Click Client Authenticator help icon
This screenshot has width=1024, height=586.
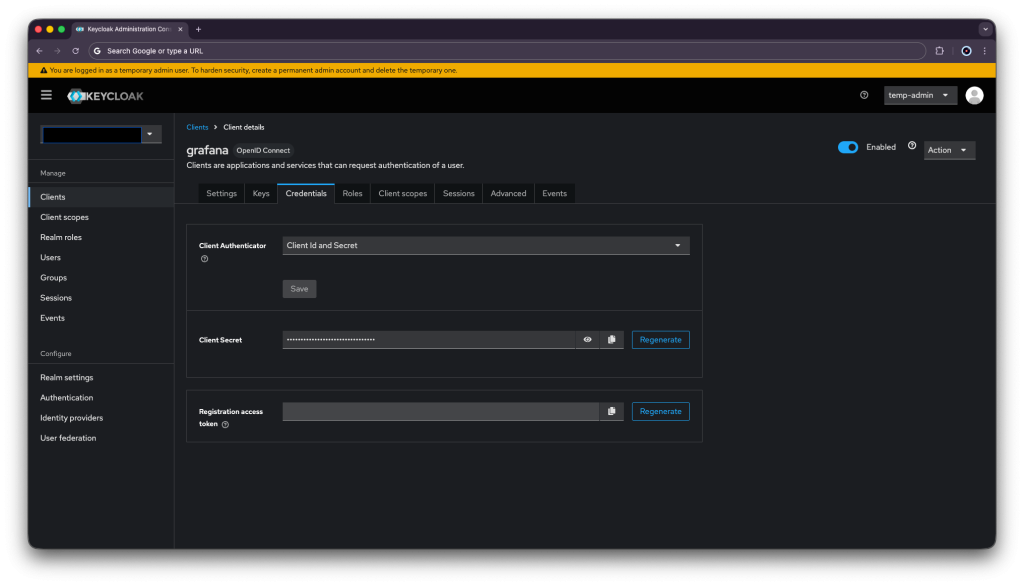(x=204, y=259)
